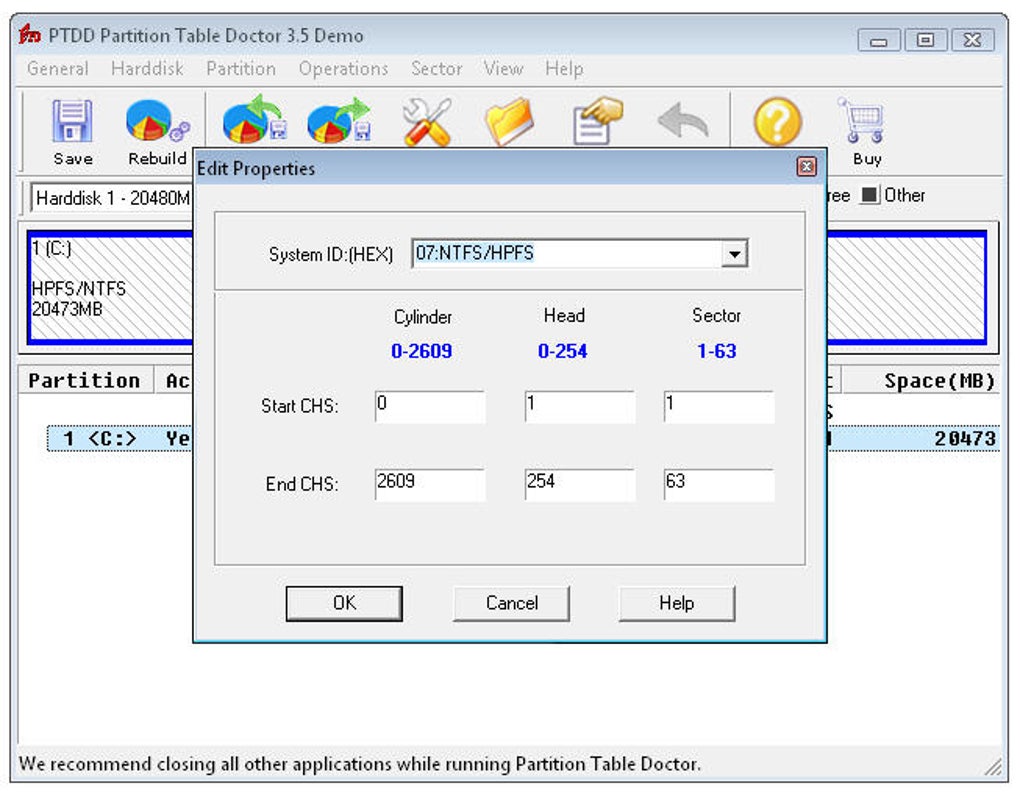
Task: Click the Start CHS sector field
Action: [x=719, y=407]
